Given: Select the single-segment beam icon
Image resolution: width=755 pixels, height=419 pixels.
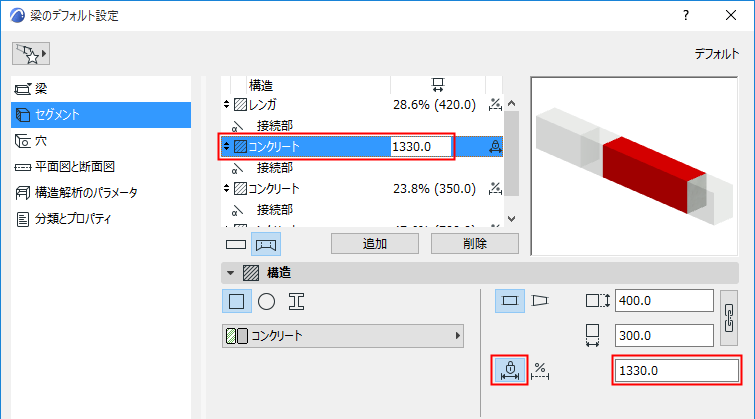Looking at the screenshot, I should pyautogui.click(x=236, y=244).
